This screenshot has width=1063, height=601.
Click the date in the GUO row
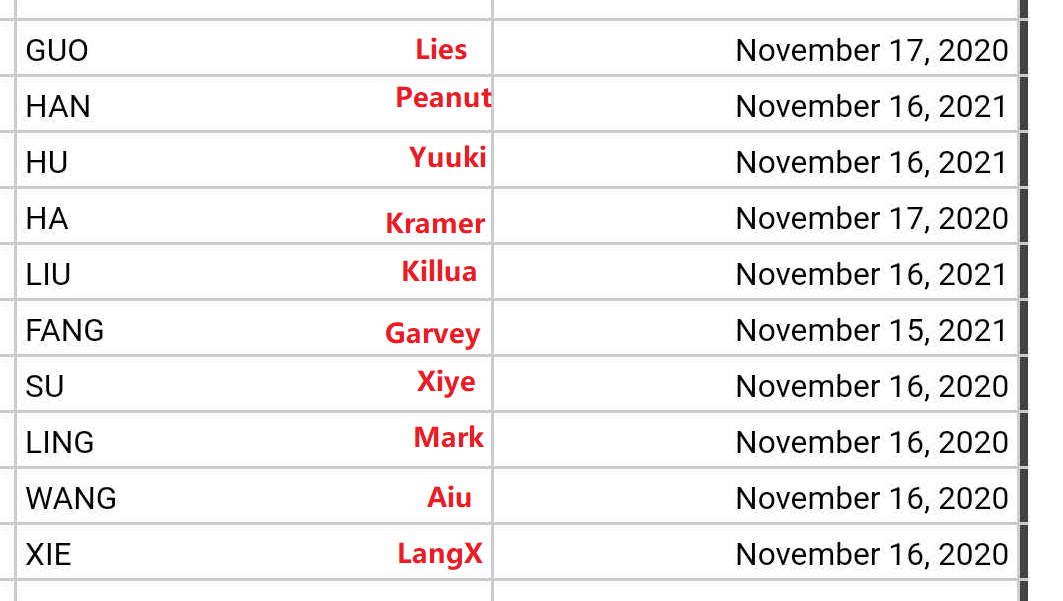pyautogui.click(x=871, y=51)
